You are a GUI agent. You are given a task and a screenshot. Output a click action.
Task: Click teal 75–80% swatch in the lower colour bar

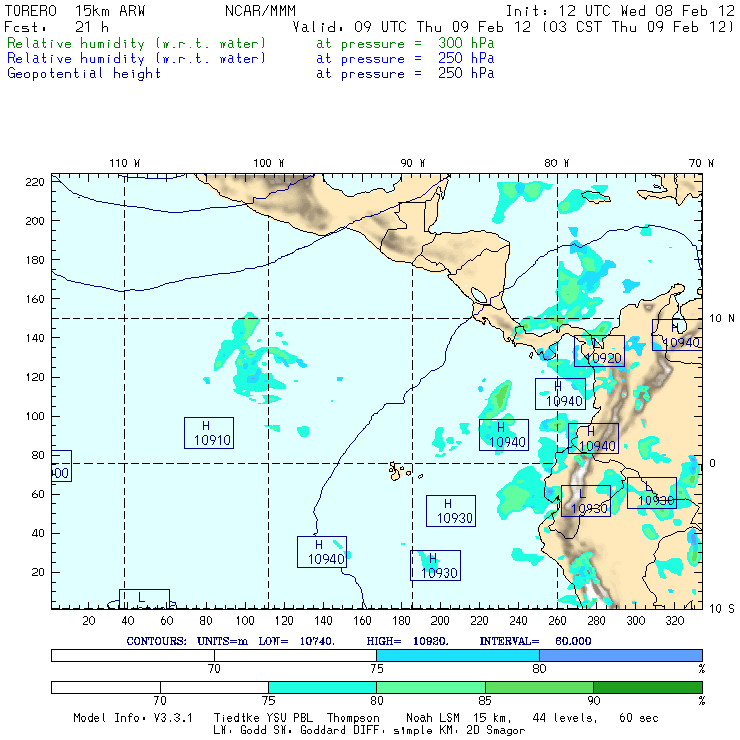click(322, 687)
